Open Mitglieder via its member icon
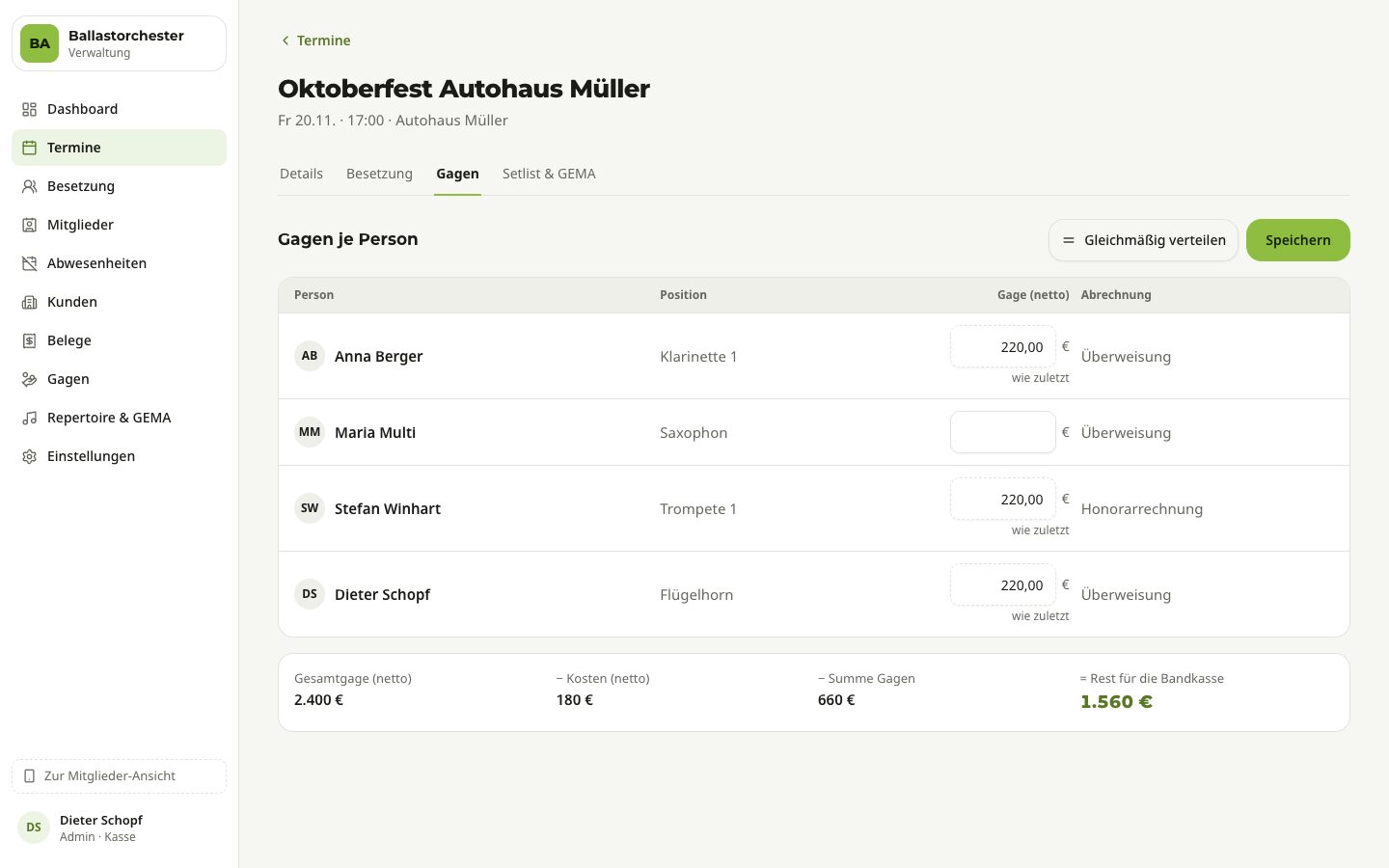This screenshot has height=868, width=1389. pyautogui.click(x=29, y=225)
